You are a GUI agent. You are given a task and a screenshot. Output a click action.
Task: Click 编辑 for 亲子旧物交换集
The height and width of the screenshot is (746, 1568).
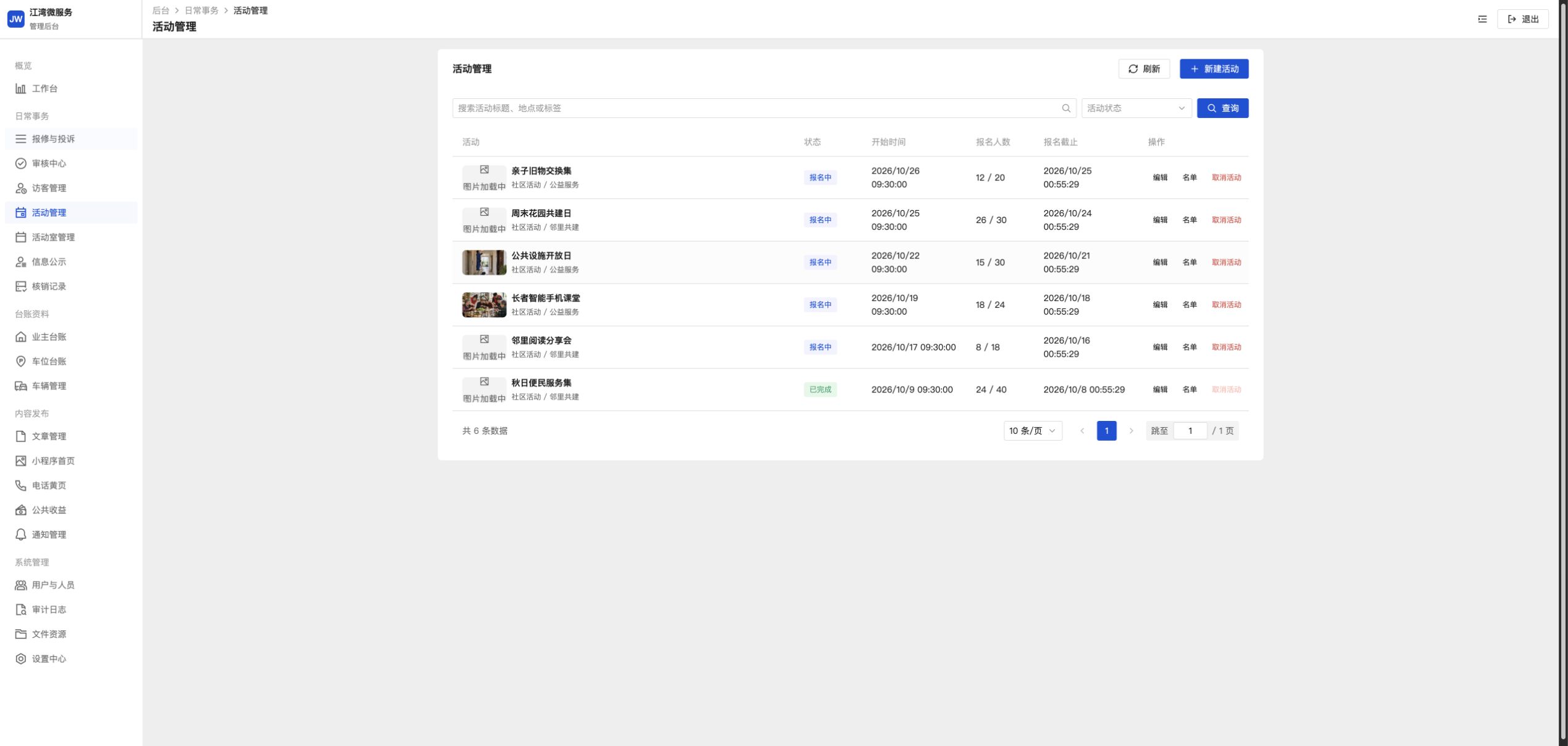pyautogui.click(x=1160, y=178)
